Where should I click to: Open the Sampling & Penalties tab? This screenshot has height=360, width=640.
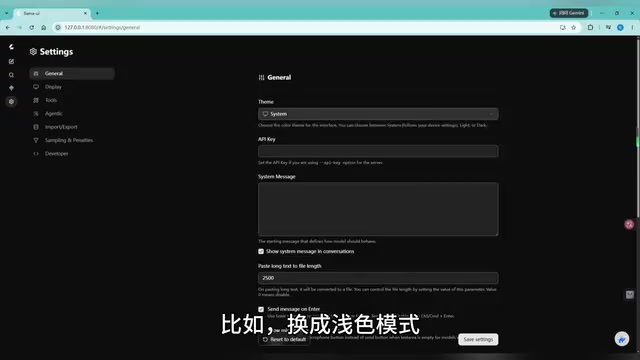(72, 140)
